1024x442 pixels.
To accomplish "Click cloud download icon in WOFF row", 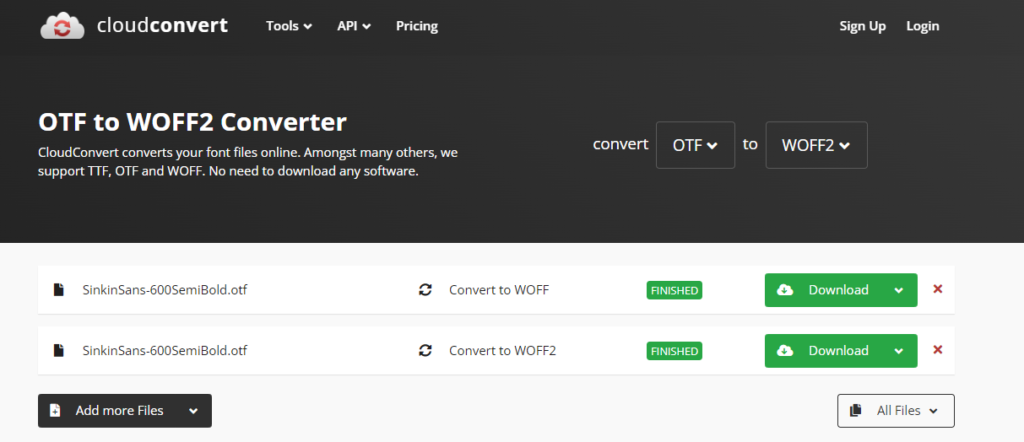I will pyautogui.click(x=785, y=290).
